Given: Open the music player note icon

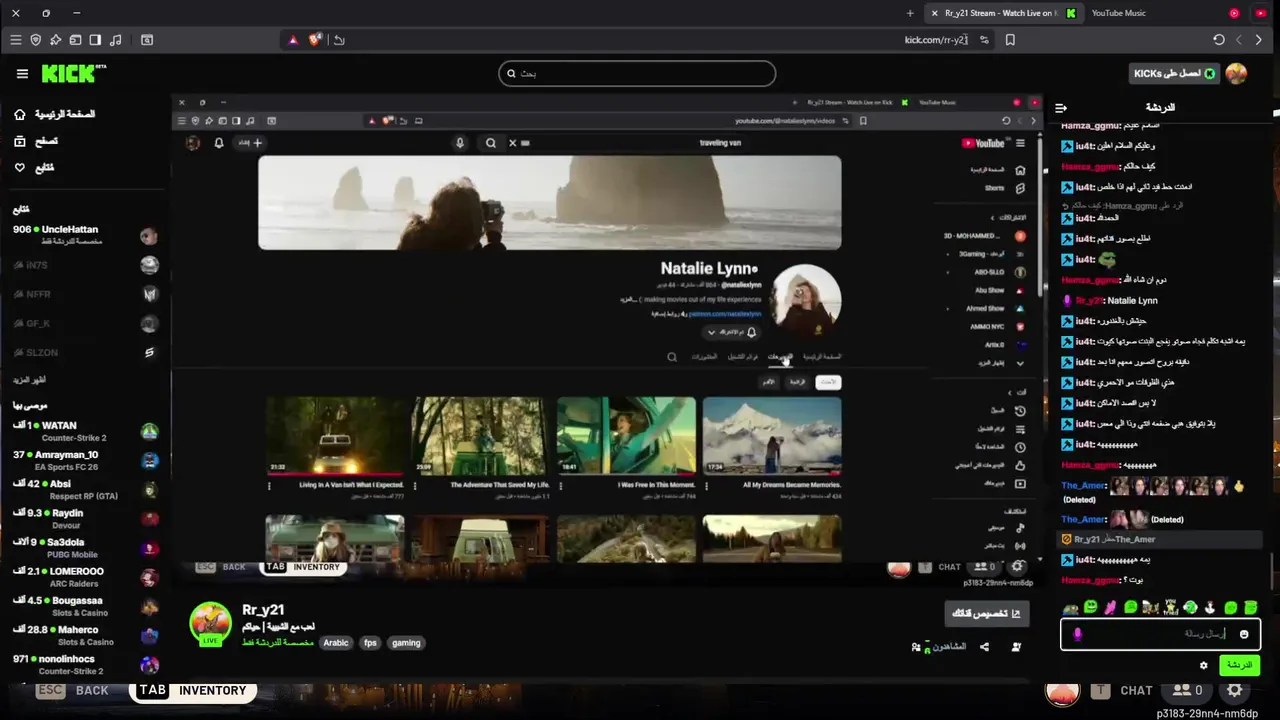Looking at the screenshot, I should pos(115,40).
